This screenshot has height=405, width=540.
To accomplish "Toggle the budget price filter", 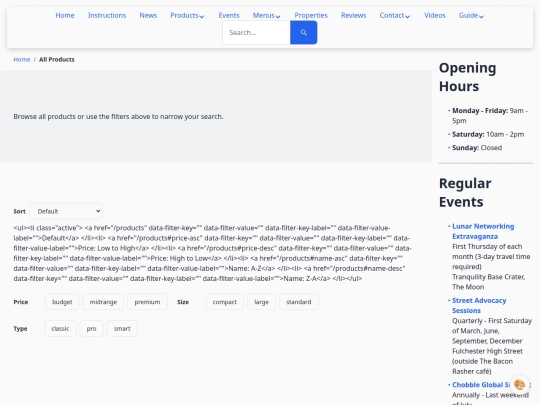I will point(62,302).
